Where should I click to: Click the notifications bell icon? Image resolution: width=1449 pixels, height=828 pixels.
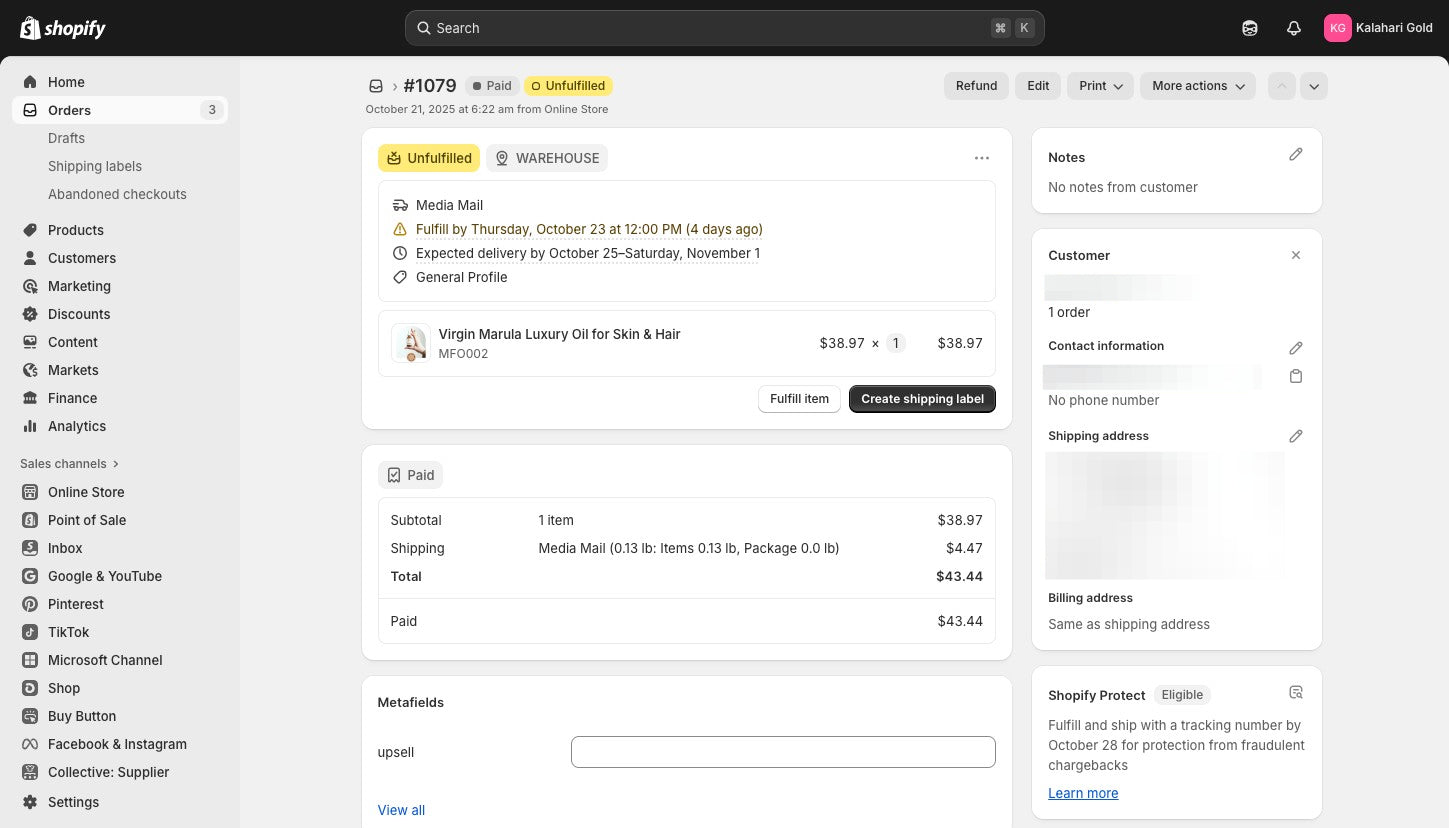(x=1293, y=28)
